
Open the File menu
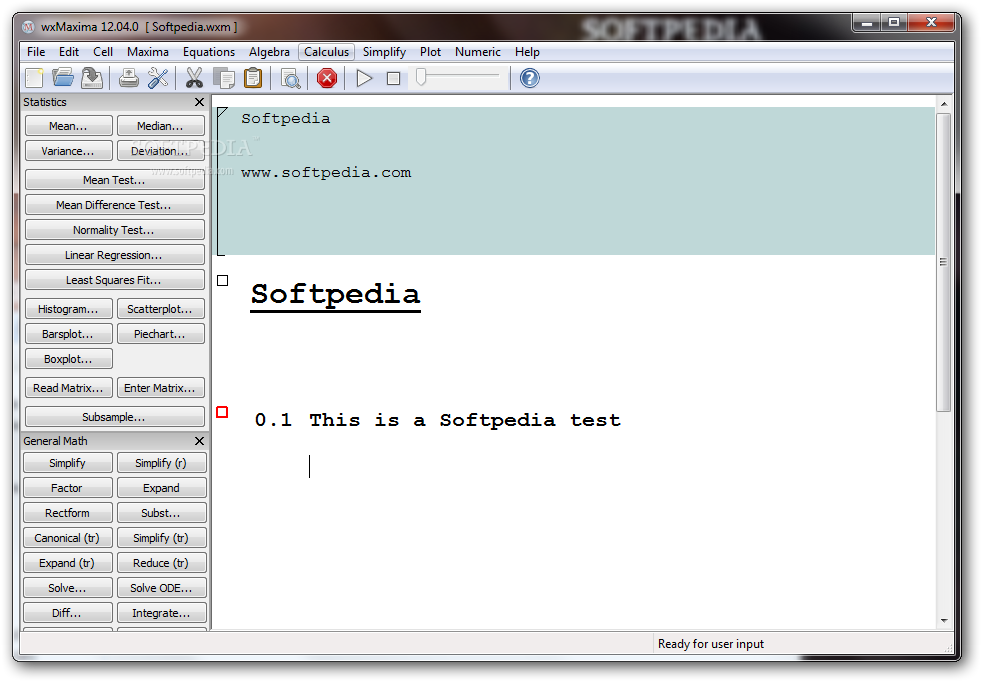point(36,52)
